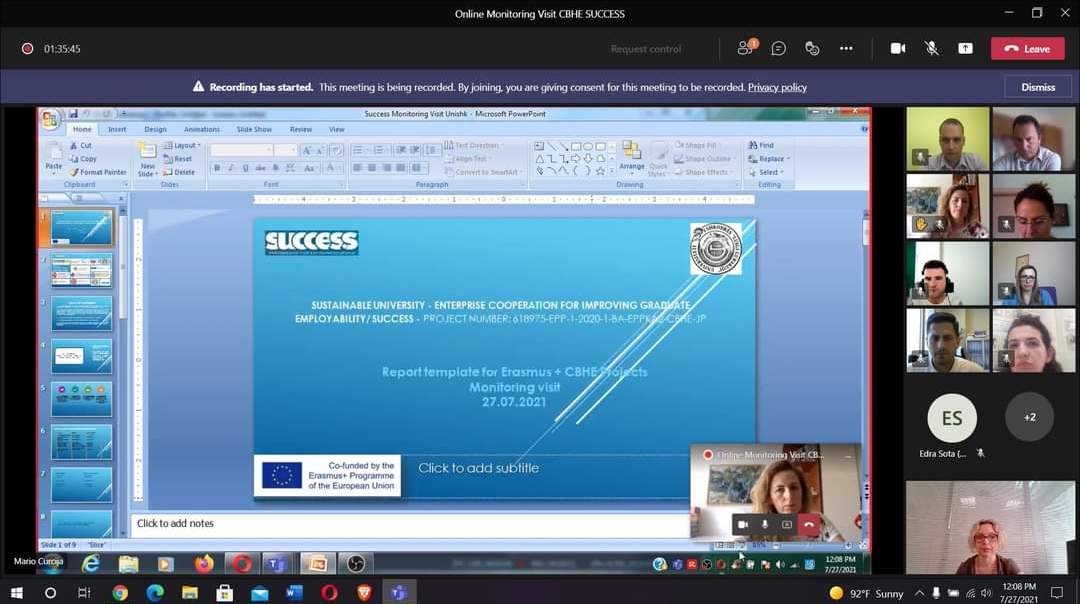
Task: Click Reset in the Slides group
Action: click(x=178, y=159)
